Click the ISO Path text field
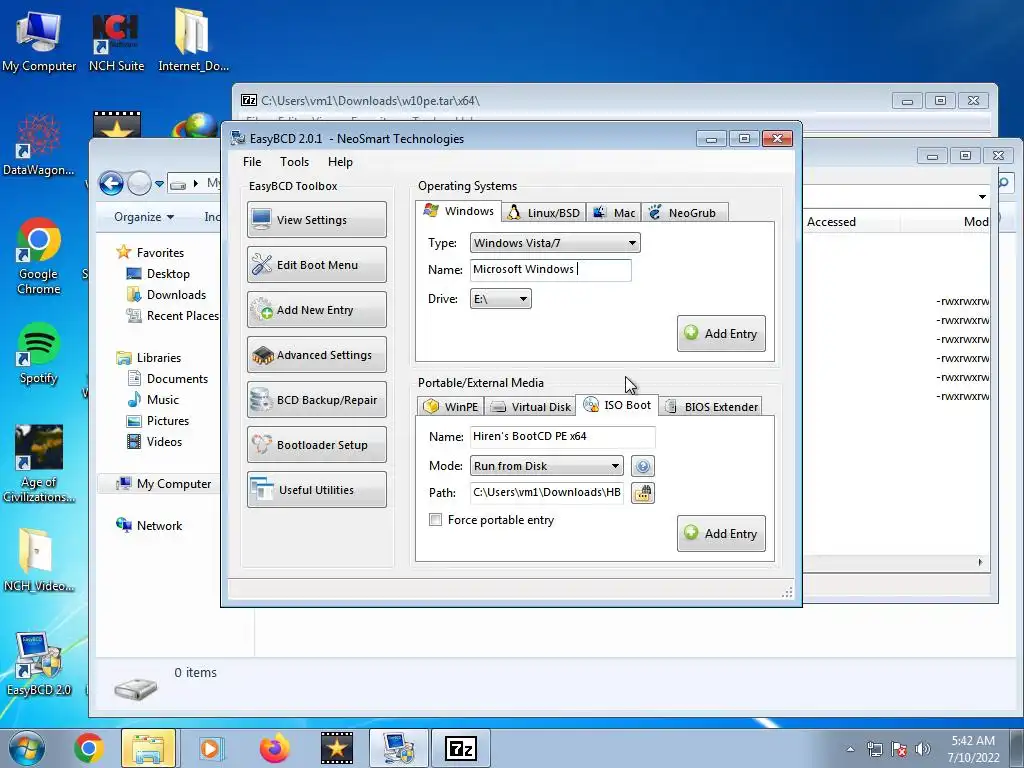The height and width of the screenshot is (768, 1024). point(547,492)
